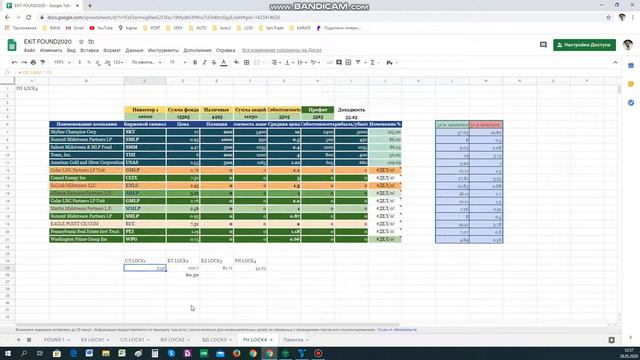The height and width of the screenshot is (360, 640).
Task: Open the font size dropdown
Action: 178,62
